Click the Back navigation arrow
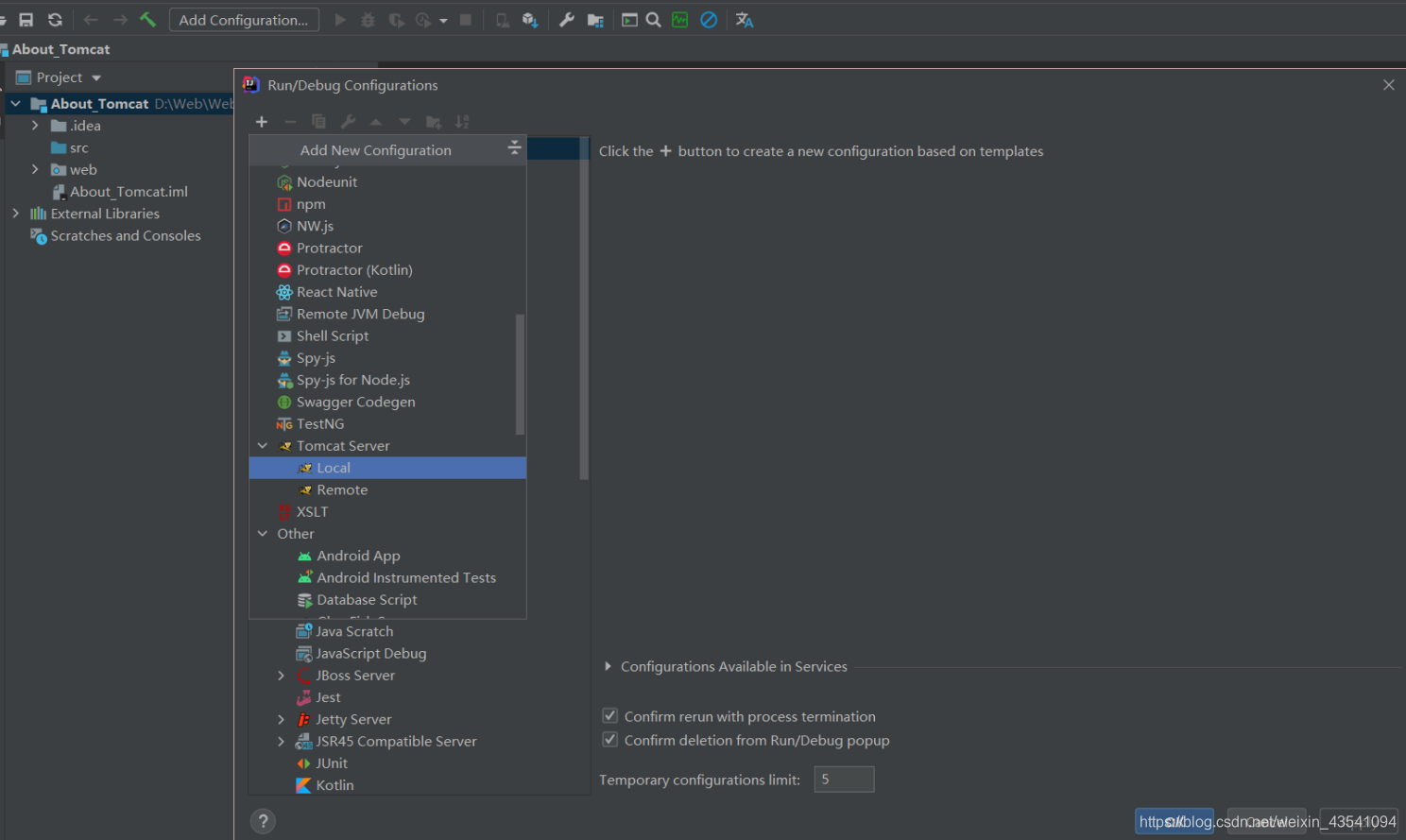The width and height of the screenshot is (1406, 840). (x=91, y=20)
